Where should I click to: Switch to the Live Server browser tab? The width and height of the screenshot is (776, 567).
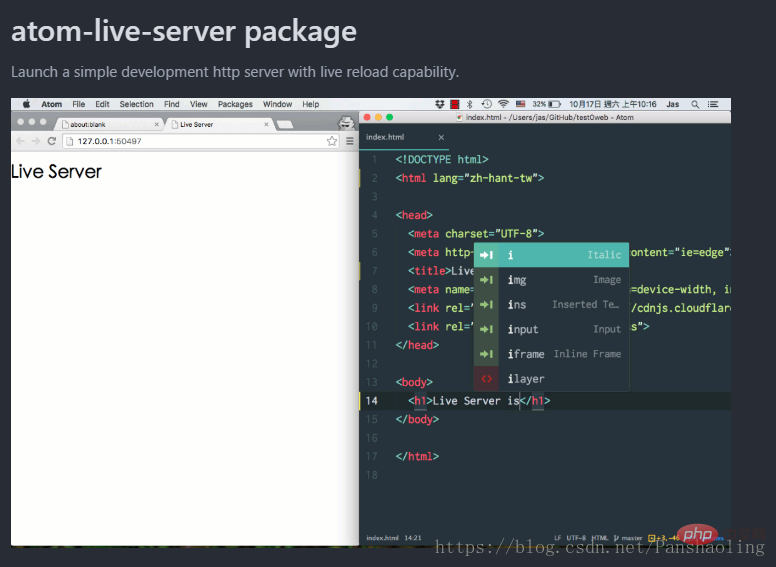coord(219,124)
